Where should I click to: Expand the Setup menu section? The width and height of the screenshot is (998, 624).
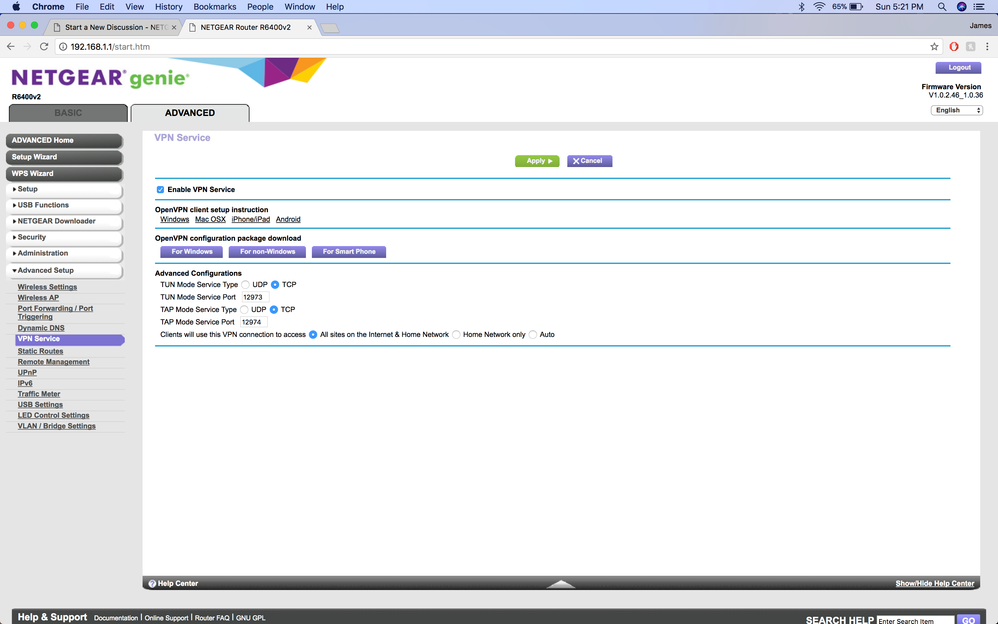(x=64, y=189)
